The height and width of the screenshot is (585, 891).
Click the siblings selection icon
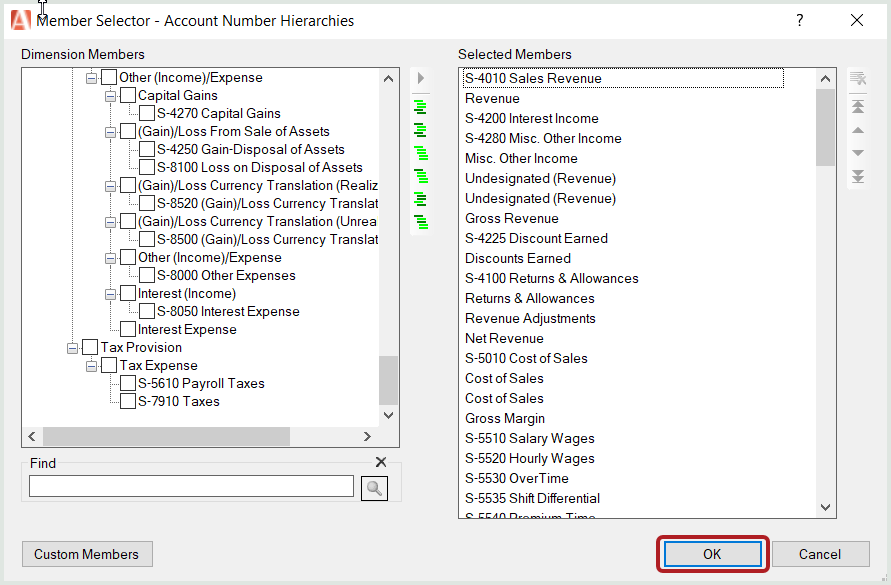[x=420, y=199]
